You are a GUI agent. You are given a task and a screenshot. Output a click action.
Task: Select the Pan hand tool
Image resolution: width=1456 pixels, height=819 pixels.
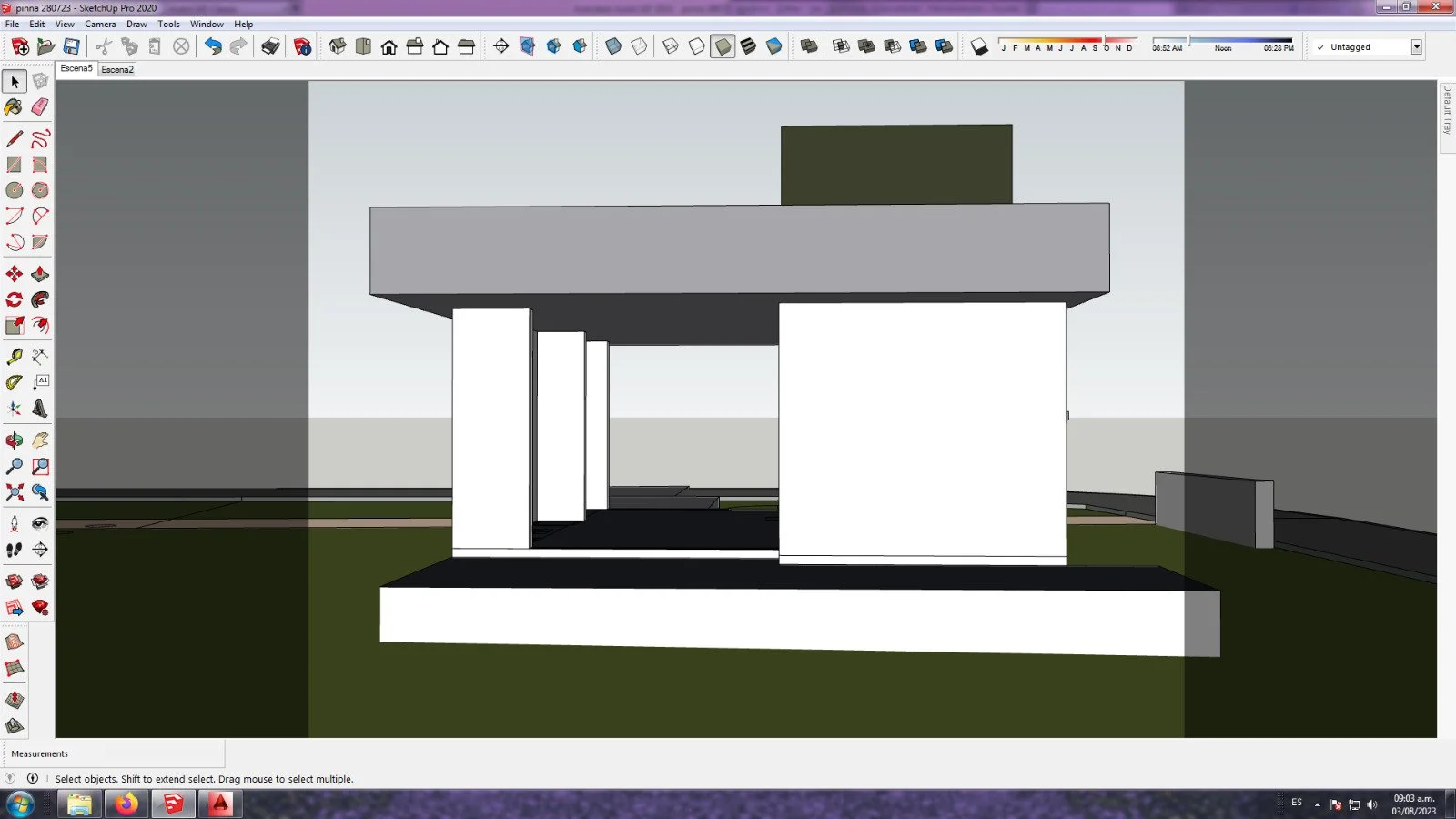coord(40,440)
